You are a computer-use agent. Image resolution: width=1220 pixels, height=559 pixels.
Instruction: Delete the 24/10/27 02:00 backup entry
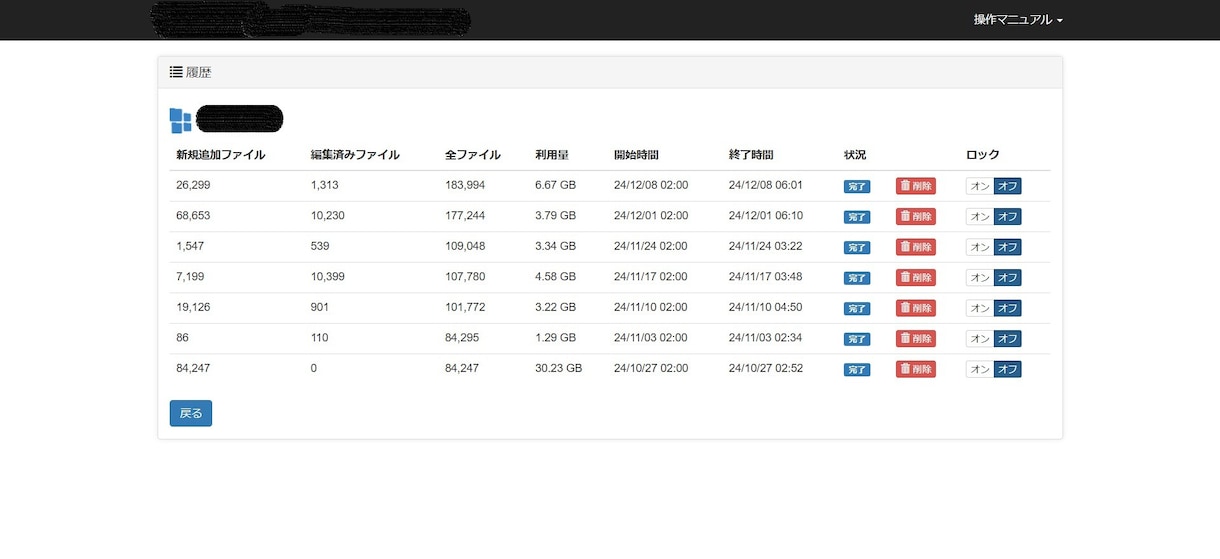[x=916, y=369]
